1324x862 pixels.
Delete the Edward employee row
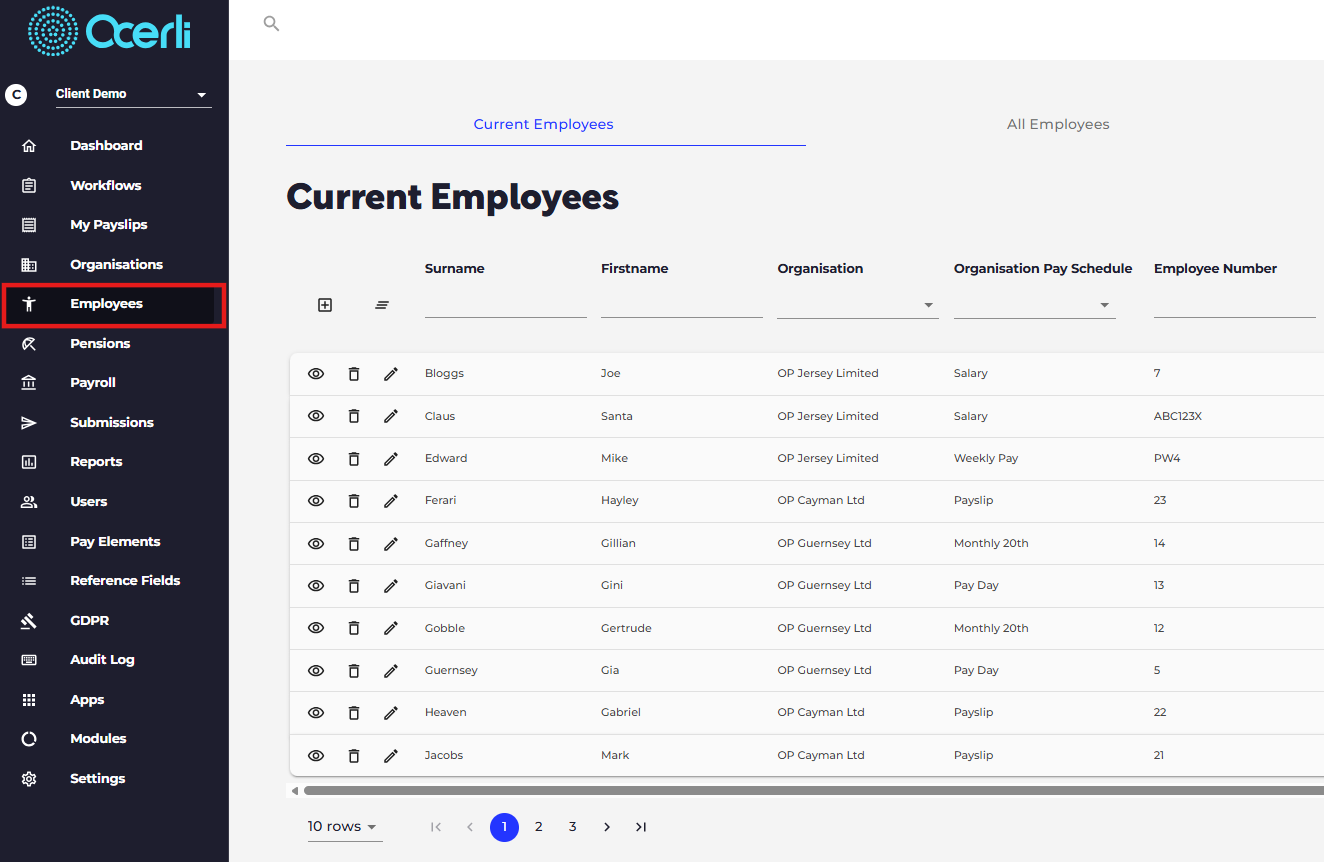(x=354, y=458)
